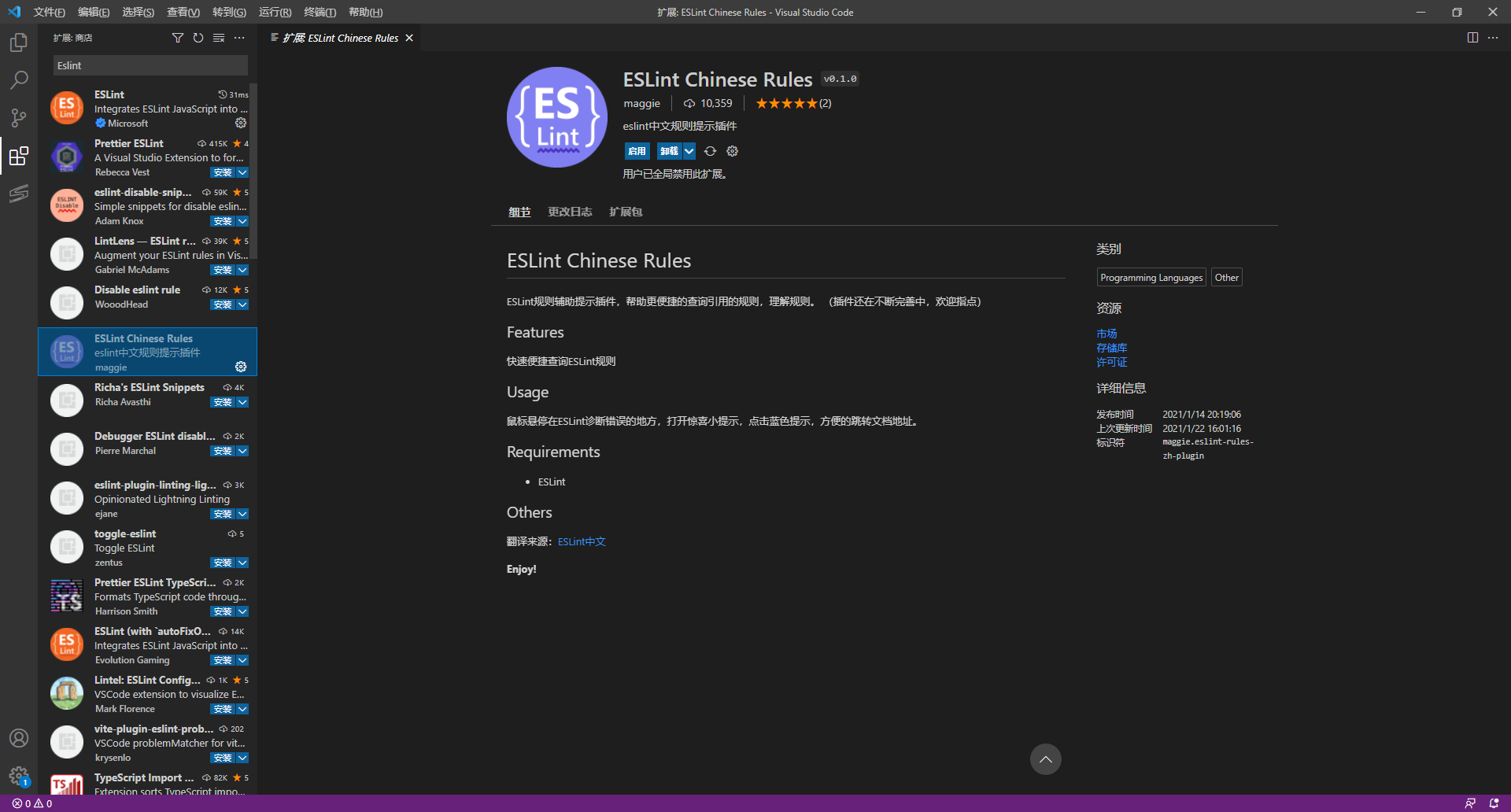Open Manage gear in activity bar
This screenshot has height=812, width=1511.
coord(19,776)
